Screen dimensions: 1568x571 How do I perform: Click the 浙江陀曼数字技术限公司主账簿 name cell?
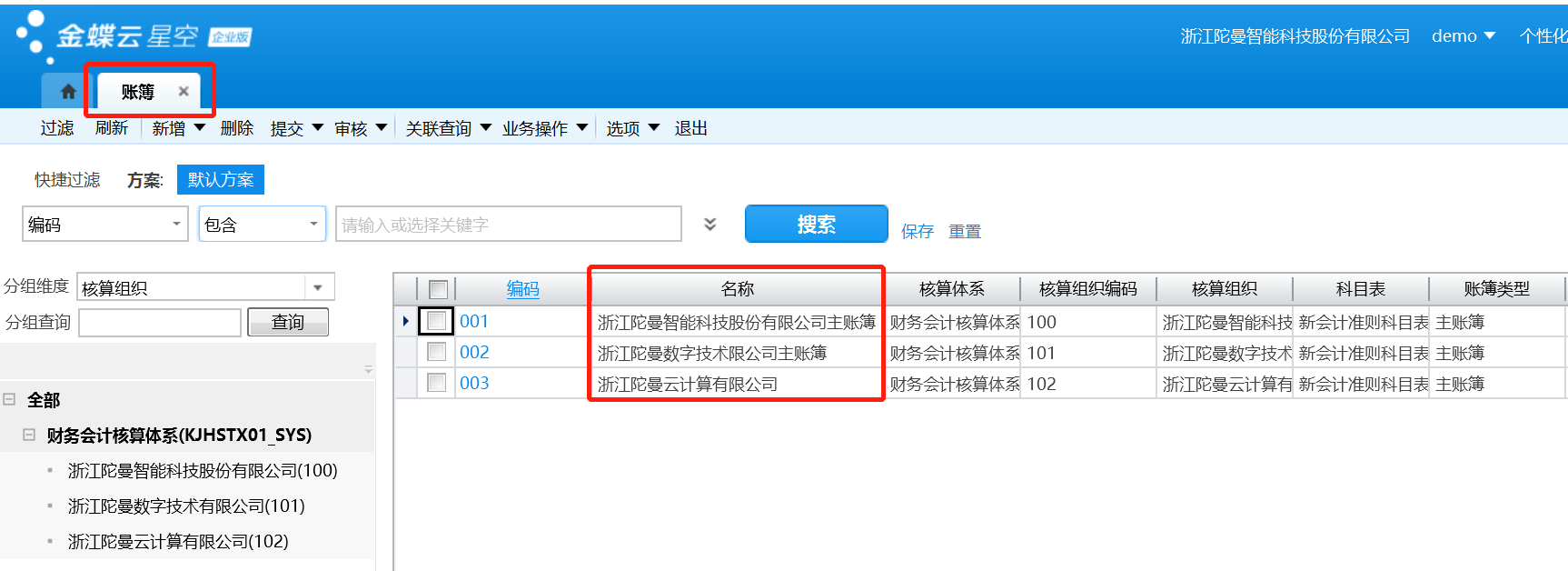[737, 353]
